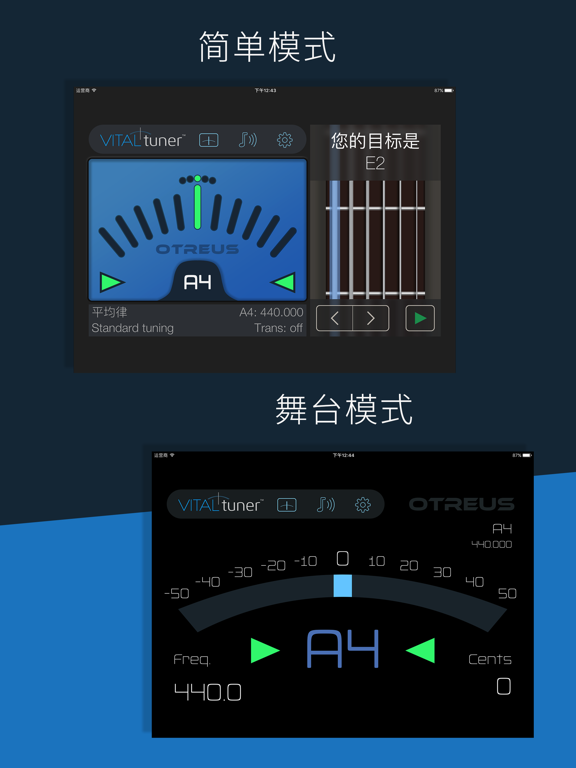Tap tone generator note icon in stage mode
The width and height of the screenshot is (576, 768).
click(326, 504)
